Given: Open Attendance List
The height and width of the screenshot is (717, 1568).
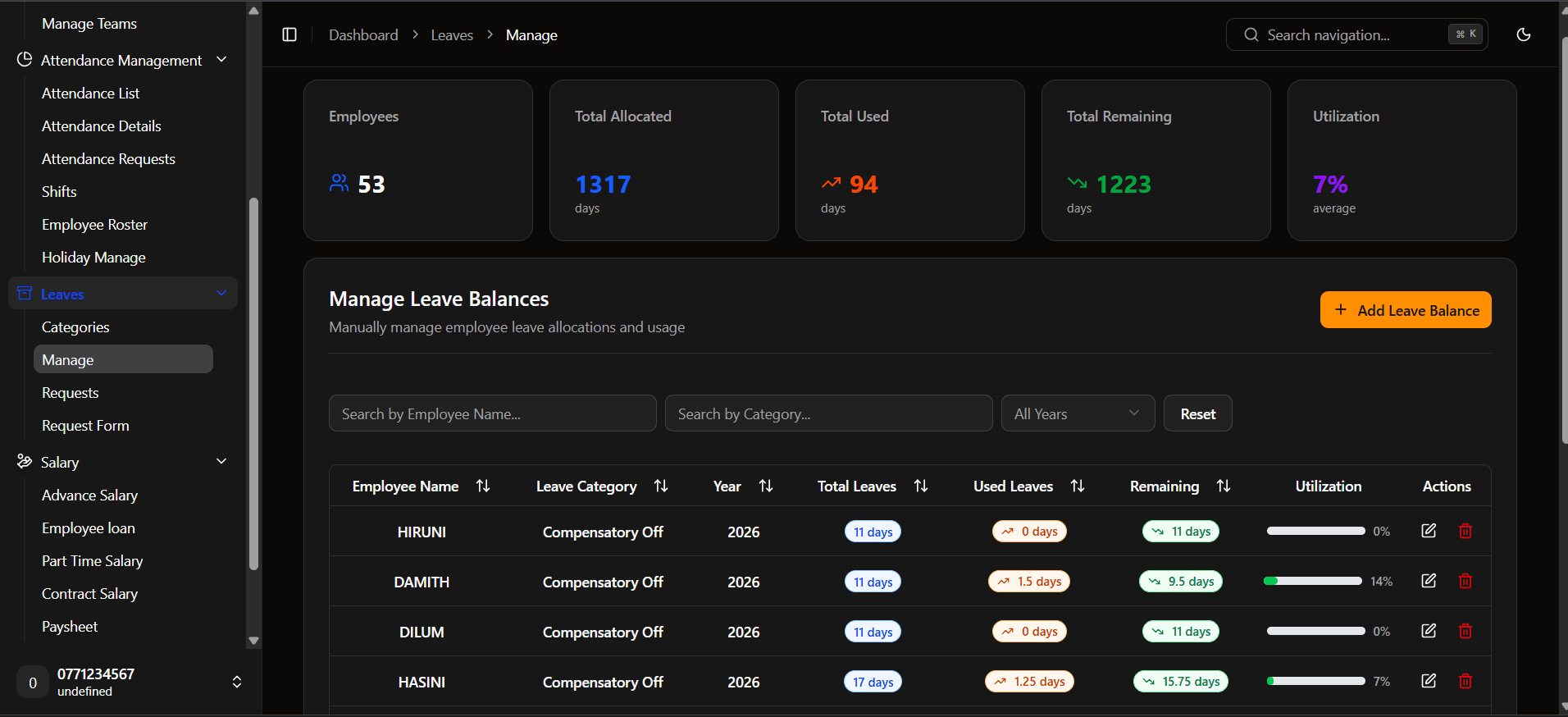Looking at the screenshot, I should tap(91, 94).
